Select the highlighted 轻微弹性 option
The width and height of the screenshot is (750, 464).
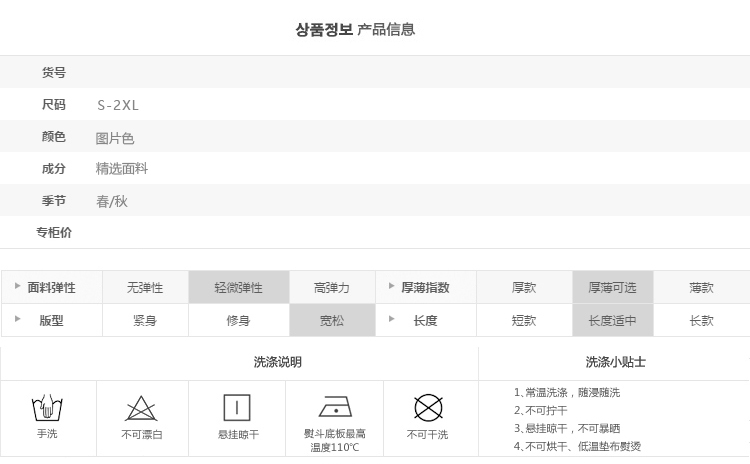pyautogui.click(x=238, y=288)
